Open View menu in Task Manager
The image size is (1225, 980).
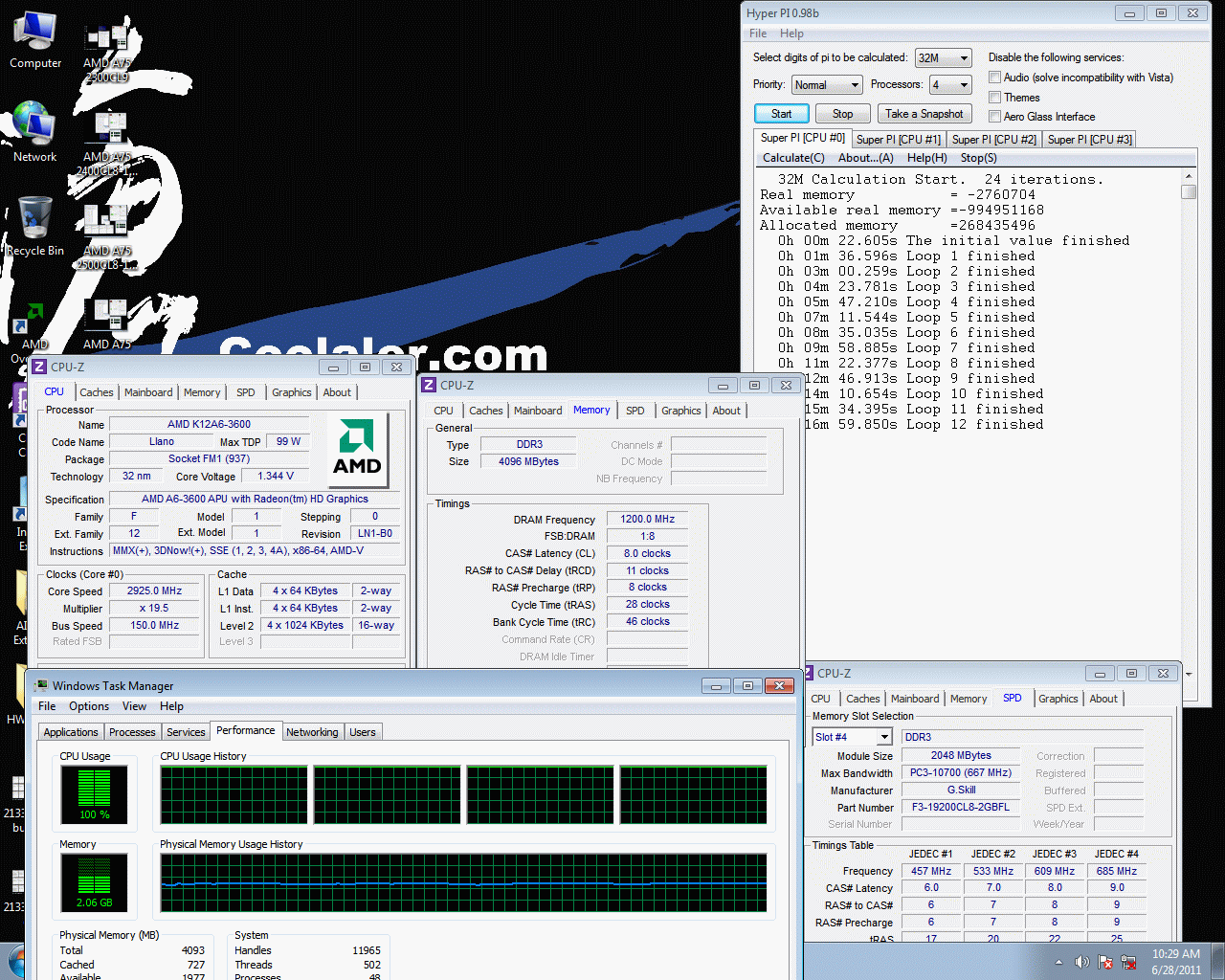coord(134,706)
